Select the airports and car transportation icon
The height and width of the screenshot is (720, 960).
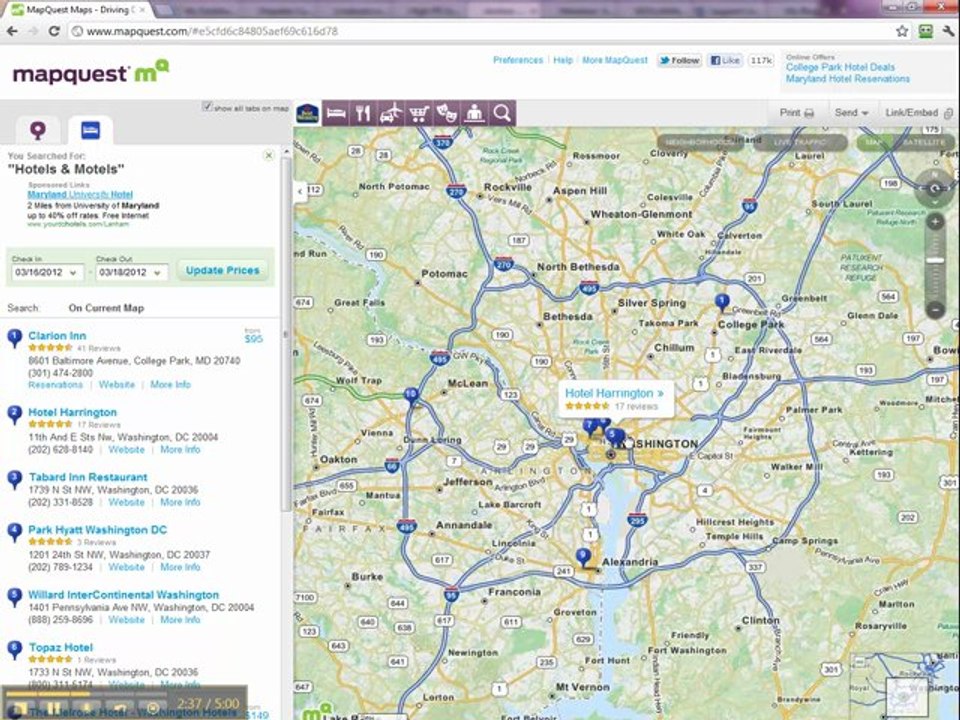(391, 113)
